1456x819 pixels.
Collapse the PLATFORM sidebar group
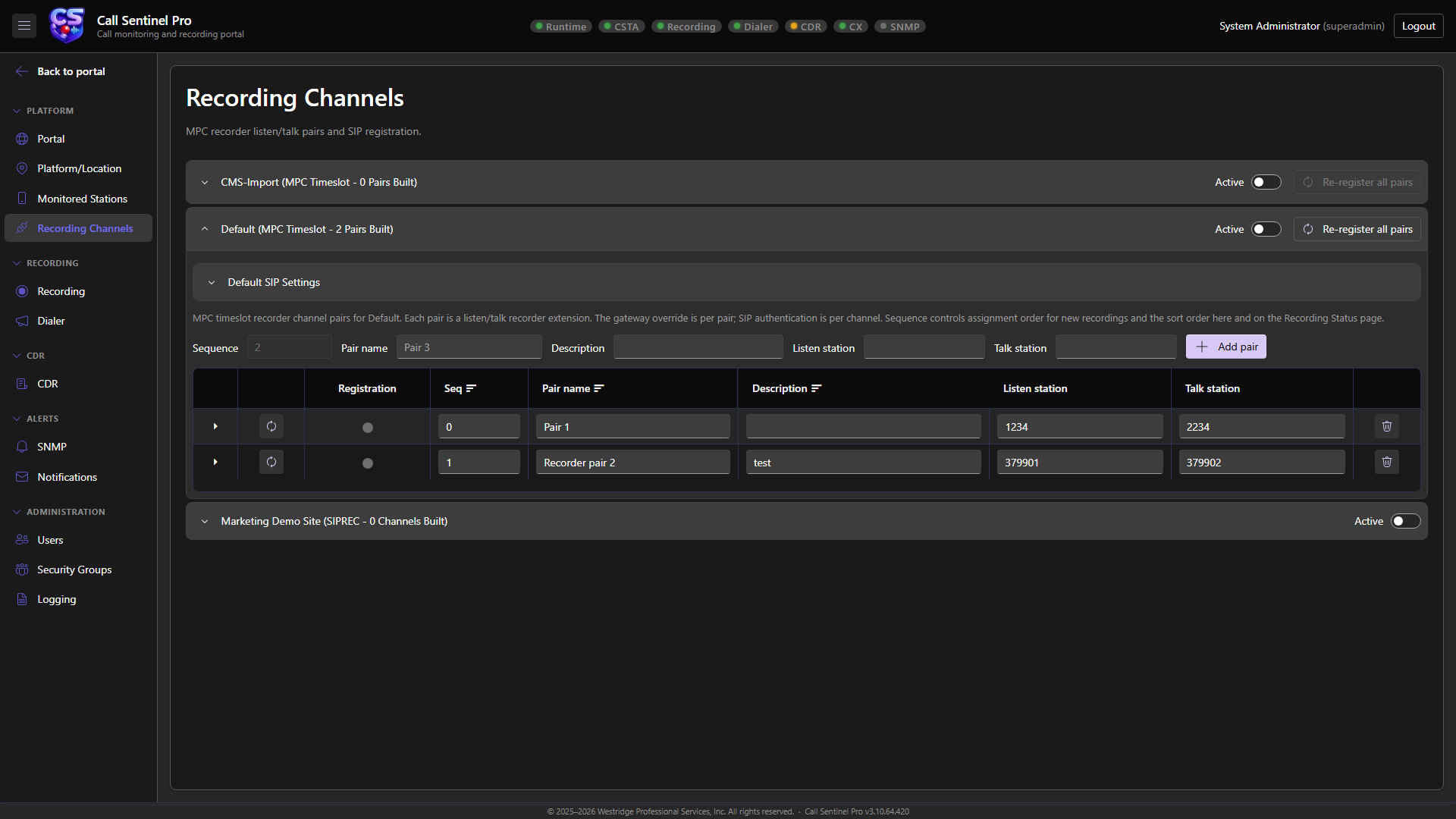17,111
